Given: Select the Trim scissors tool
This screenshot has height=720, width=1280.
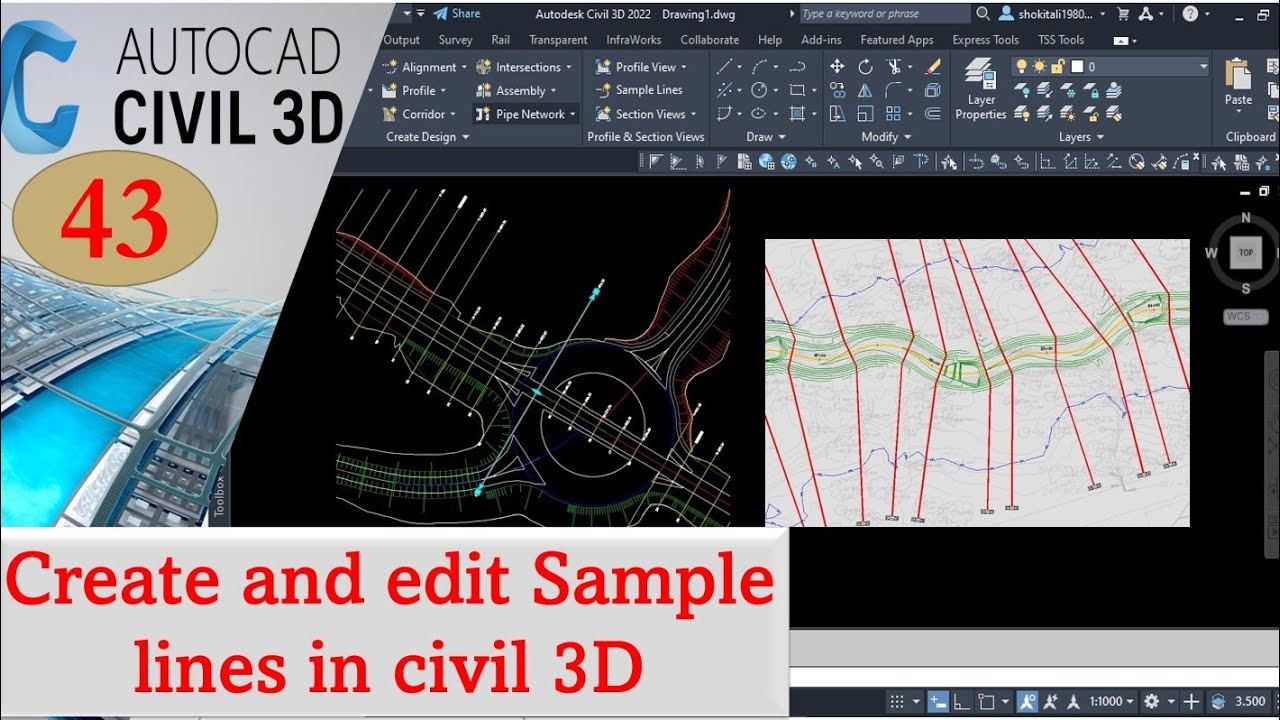Looking at the screenshot, I should pos(894,66).
